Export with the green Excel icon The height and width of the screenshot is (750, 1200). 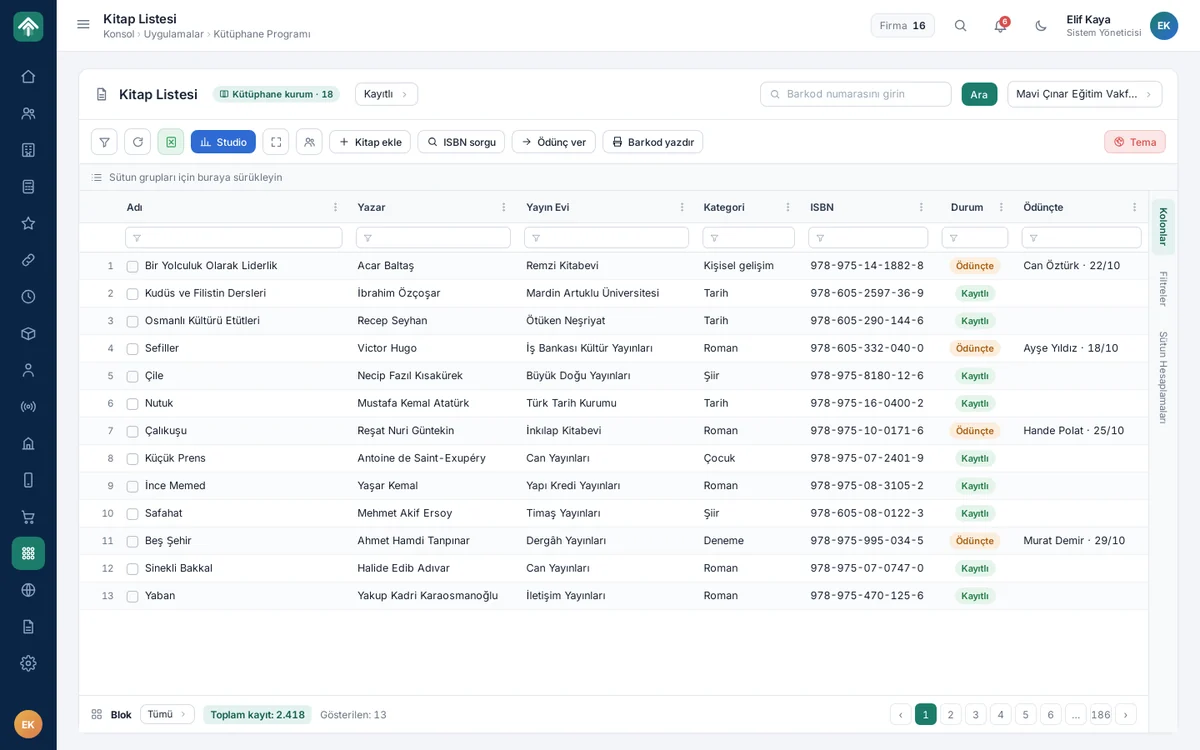pos(171,142)
